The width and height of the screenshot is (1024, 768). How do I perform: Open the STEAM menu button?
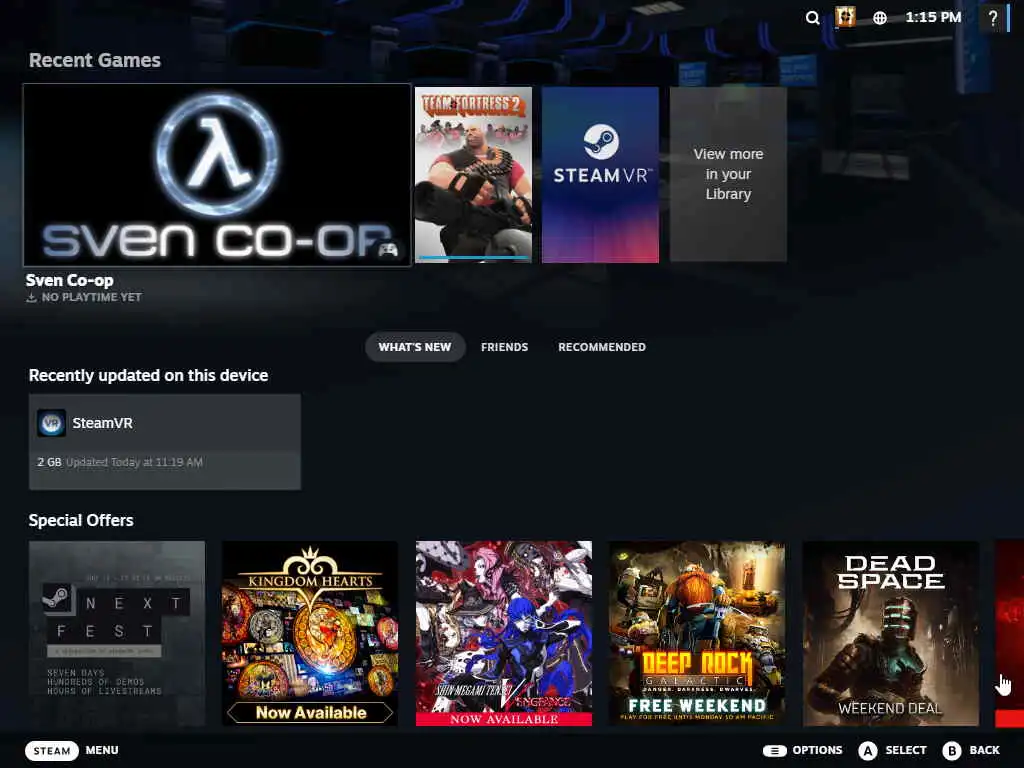(52, 750)
